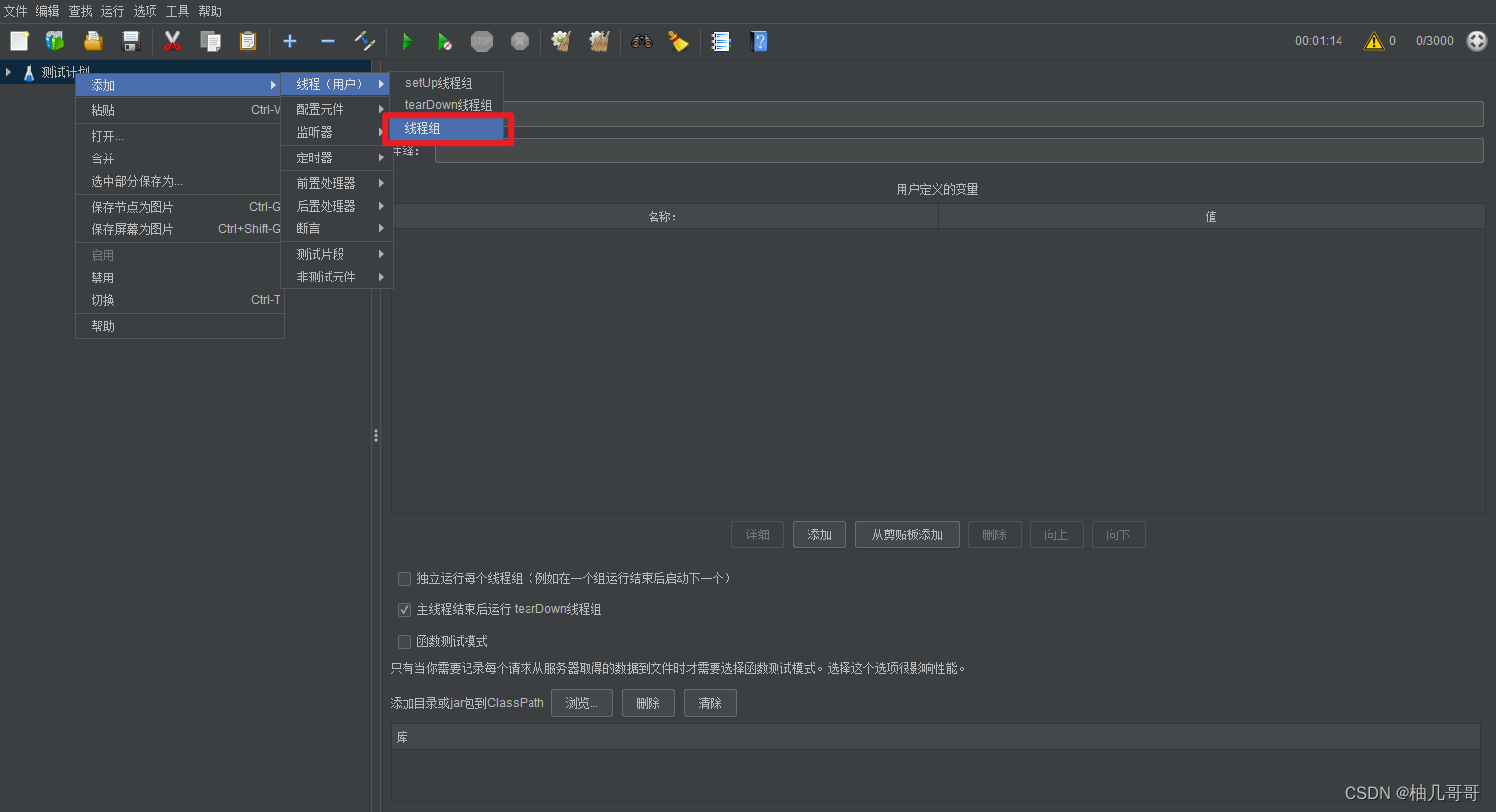Choose 合并 in the context menu
The width and height of the screenshot is (1496, 812).
pyautogui.click(x=180, y=158)
